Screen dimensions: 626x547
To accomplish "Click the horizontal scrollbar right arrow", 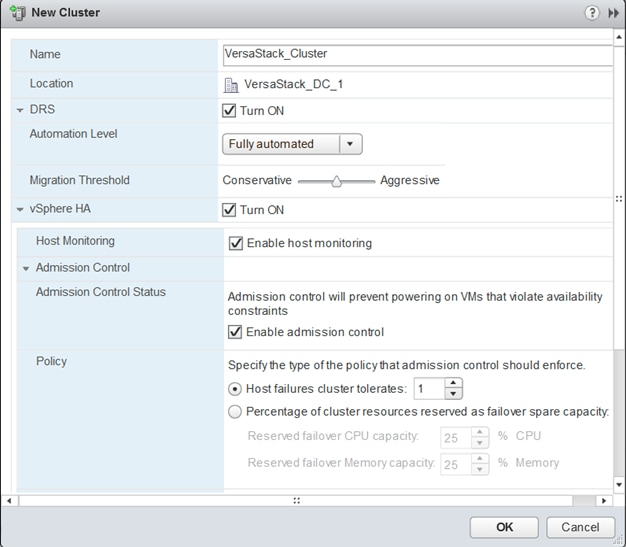I will click(604, 501).
